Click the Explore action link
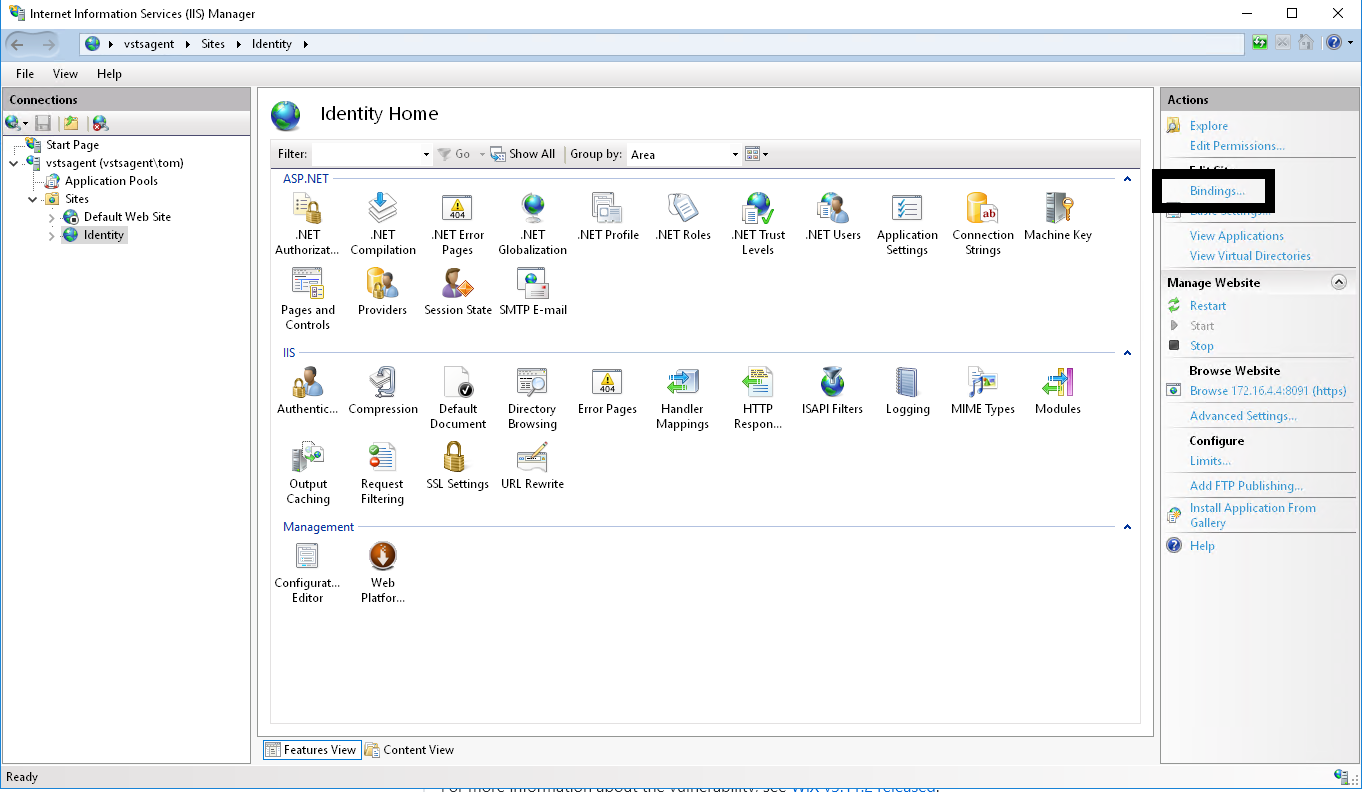This screenshot has width=1362, height=792. pyautogui.click(x=1209, y=126)
